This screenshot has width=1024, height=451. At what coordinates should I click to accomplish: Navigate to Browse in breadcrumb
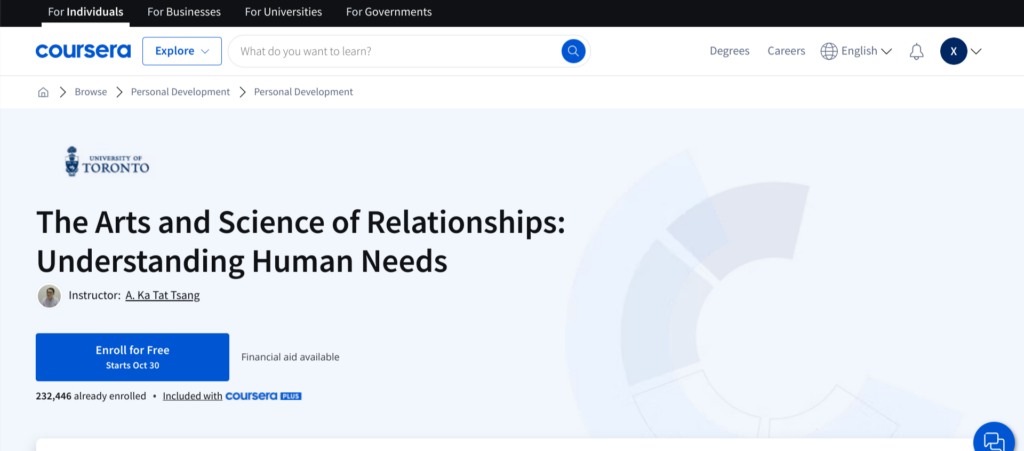point(90,92)
